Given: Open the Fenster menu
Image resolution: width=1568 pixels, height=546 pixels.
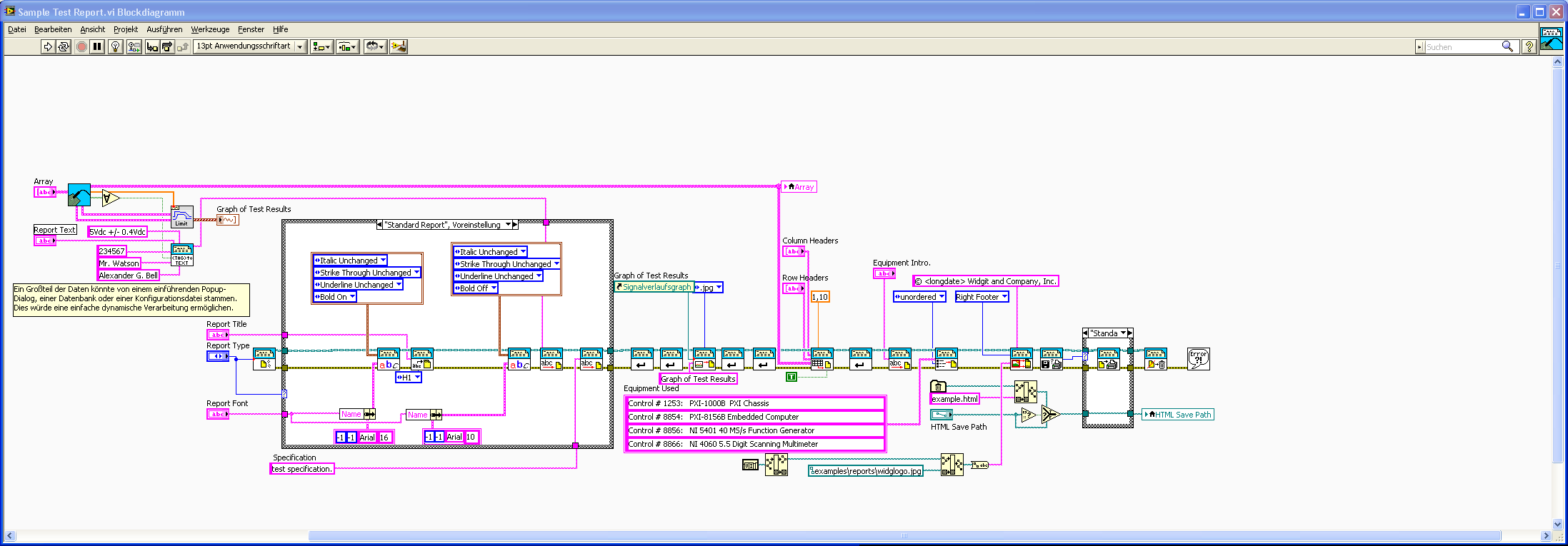Looking at the screenshot, I should coord(251,29).
